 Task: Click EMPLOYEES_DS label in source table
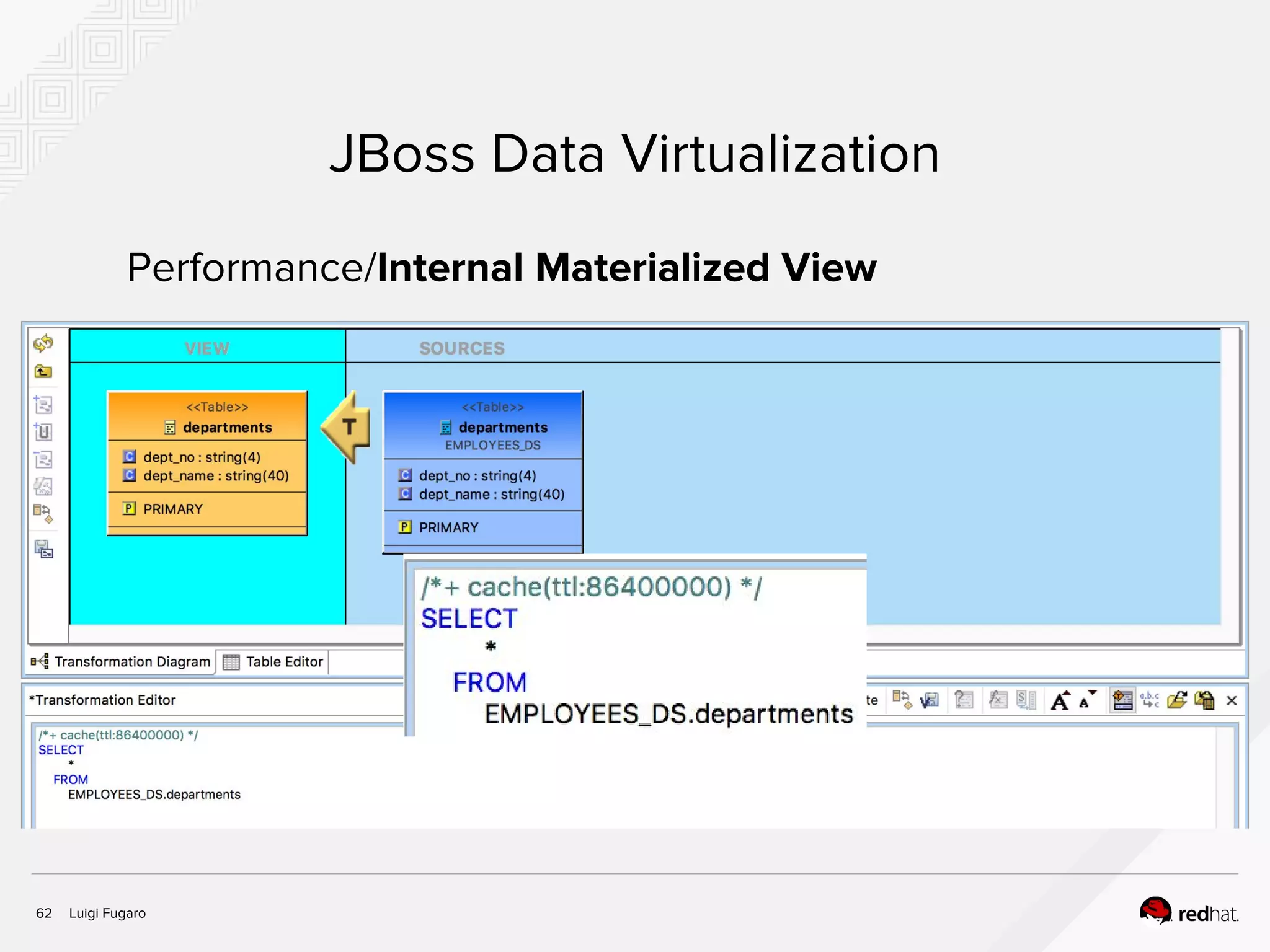tap(493, 446)
